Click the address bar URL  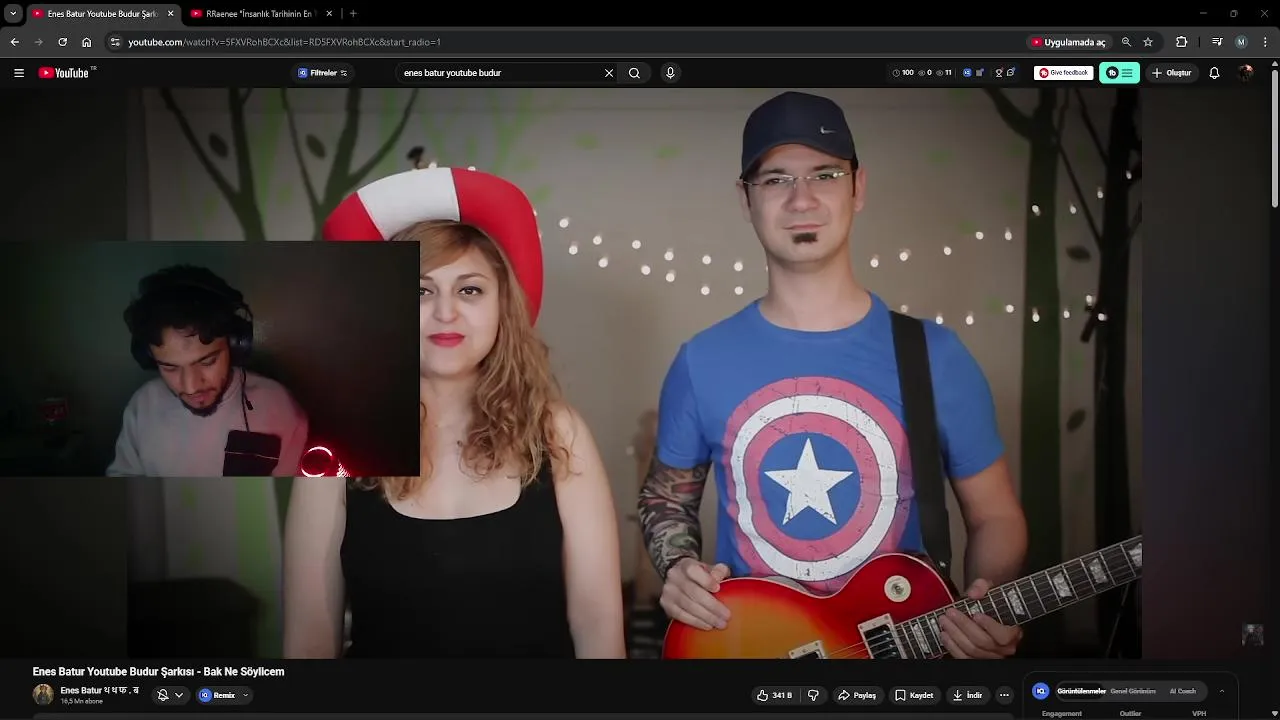(x=284, y=42)
